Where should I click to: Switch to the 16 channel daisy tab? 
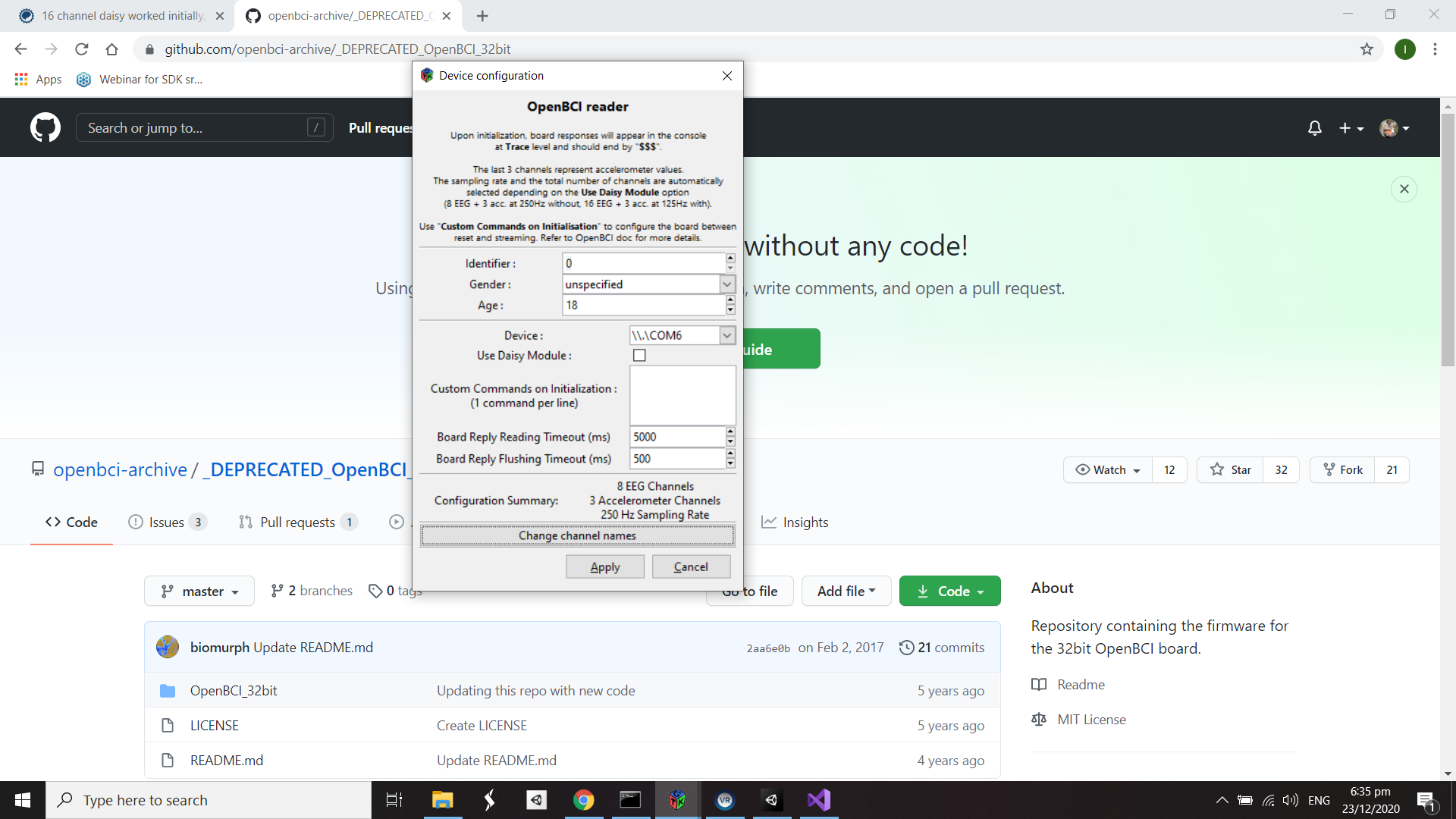(x=121, y=16)
